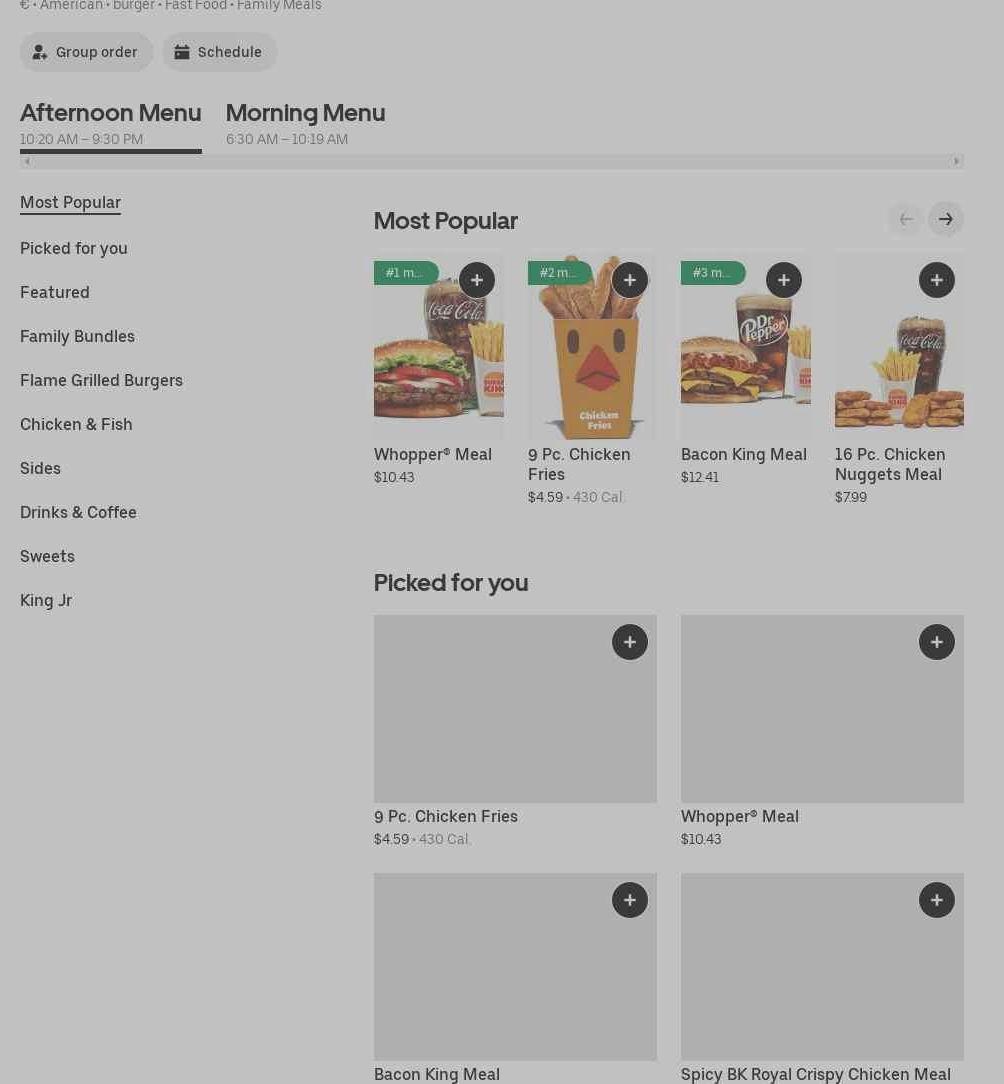
Task: Add Whopper Meal in Picked for you
Action: pyautogui.click(x=937, y=642)
